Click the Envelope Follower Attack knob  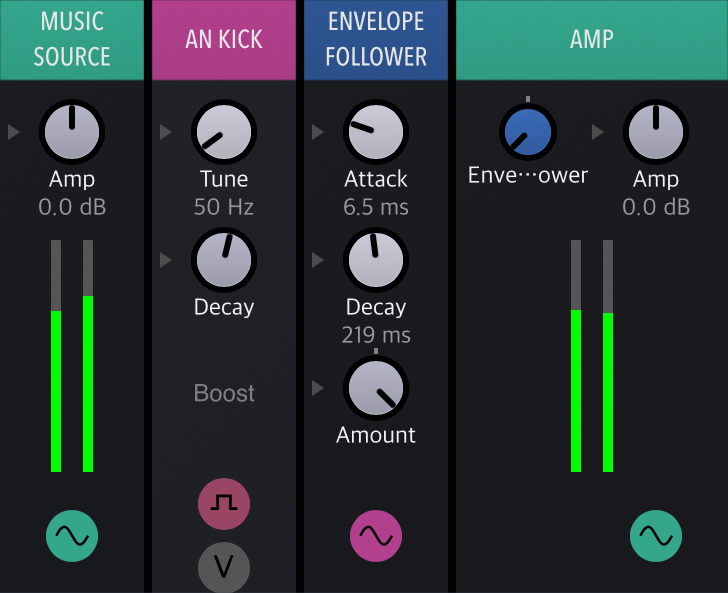tap(376, 132)
